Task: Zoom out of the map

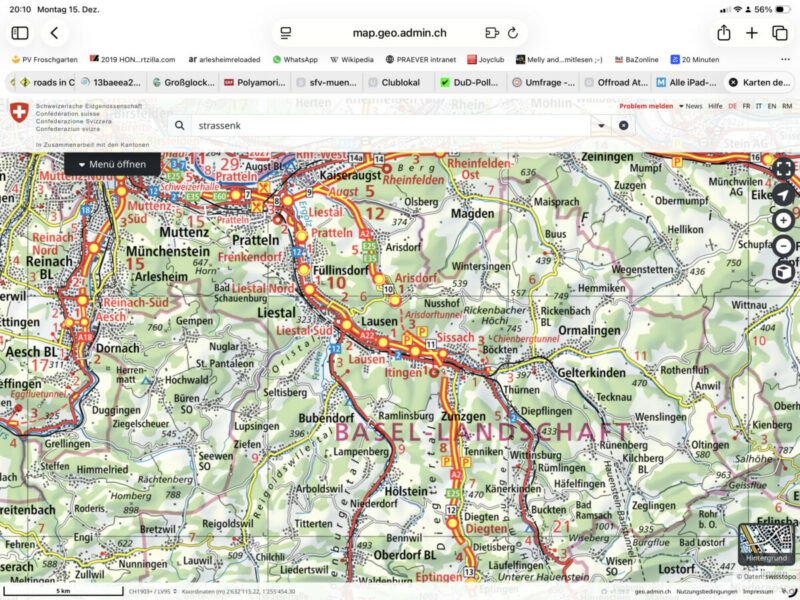Action: [x=783, y=246]
